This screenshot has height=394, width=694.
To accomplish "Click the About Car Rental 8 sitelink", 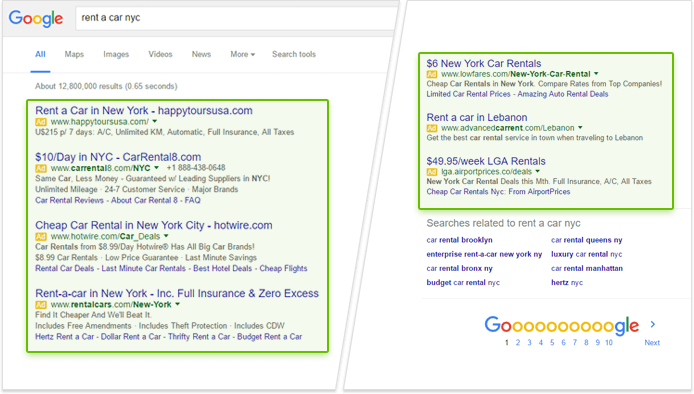I will 144,201.
